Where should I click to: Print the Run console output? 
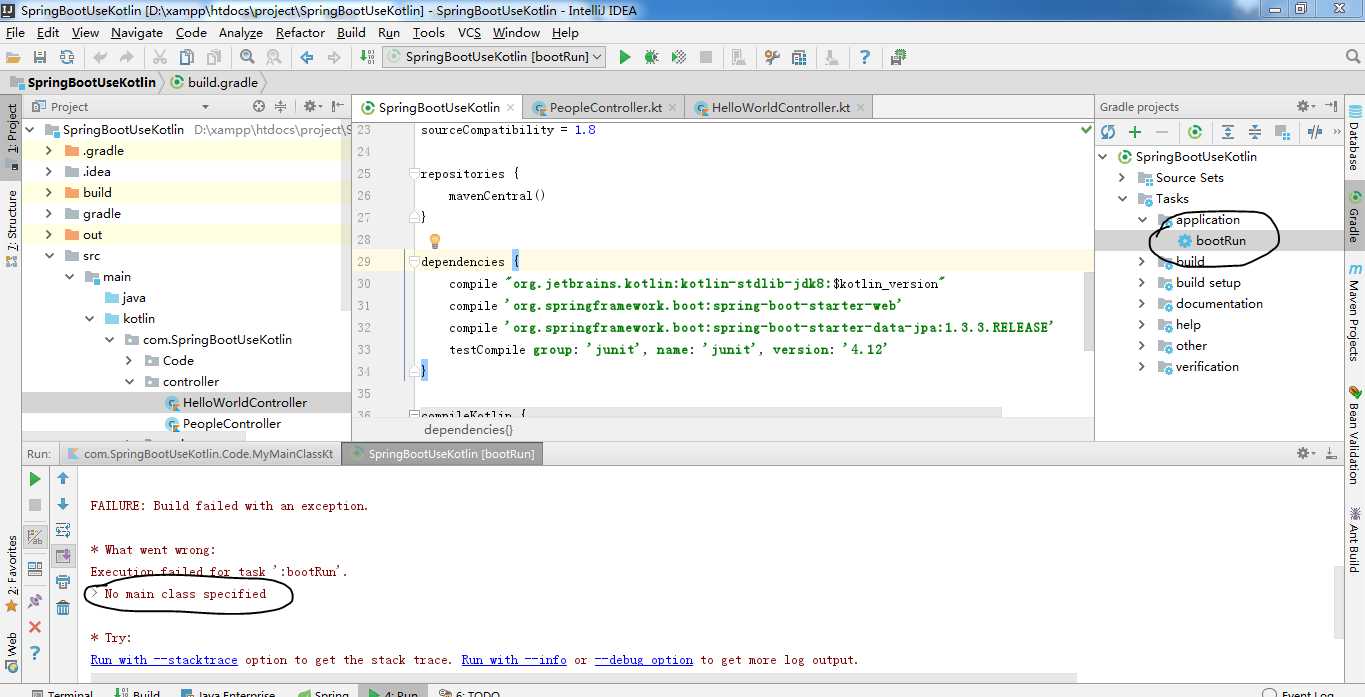(x=63, y=581)
